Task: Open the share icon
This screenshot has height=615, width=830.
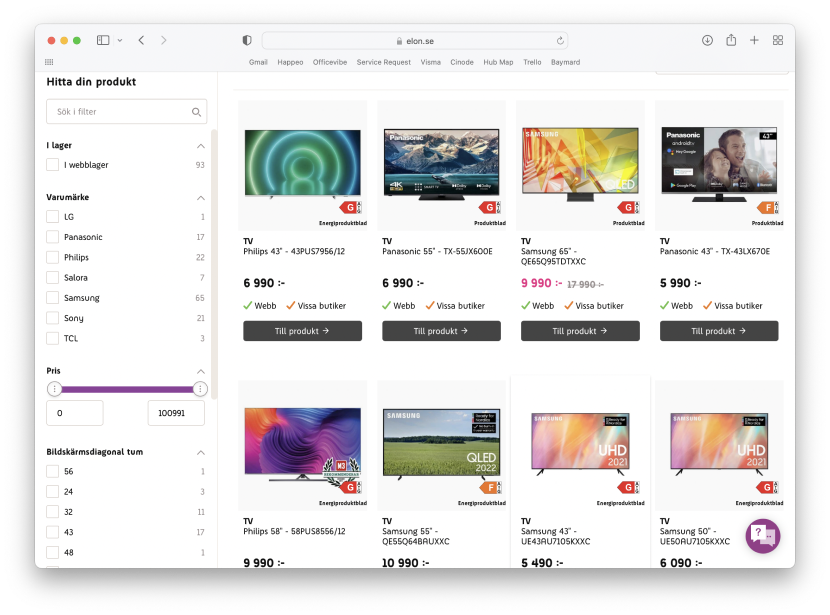Action: (731, 40)
